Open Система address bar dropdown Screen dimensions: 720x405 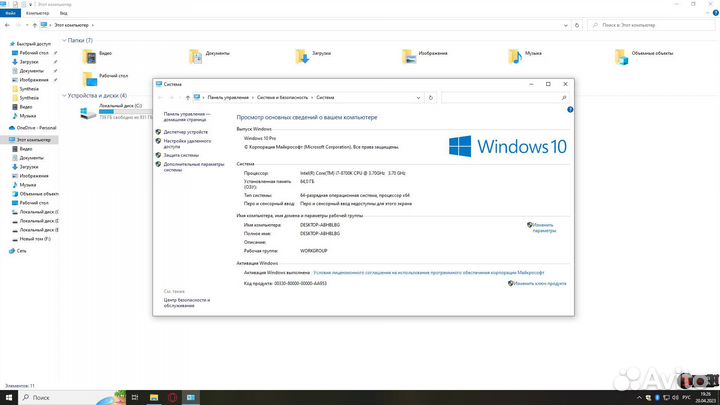tap(418, 97)
